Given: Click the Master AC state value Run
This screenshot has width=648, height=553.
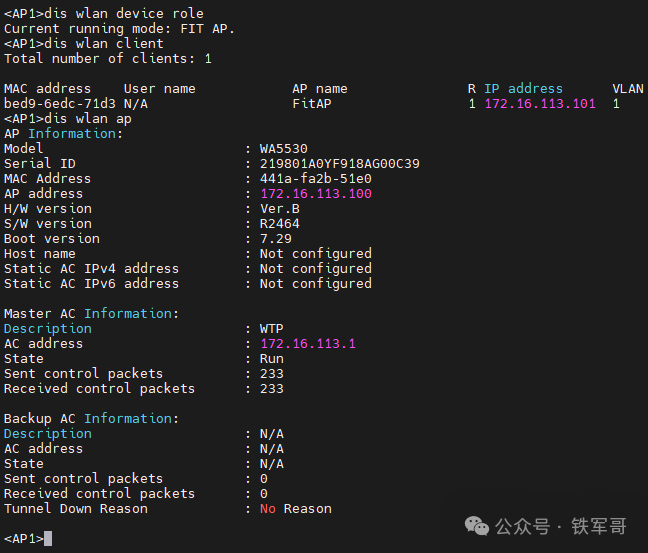Looking at the screenshot, I should tap(271, 359).
